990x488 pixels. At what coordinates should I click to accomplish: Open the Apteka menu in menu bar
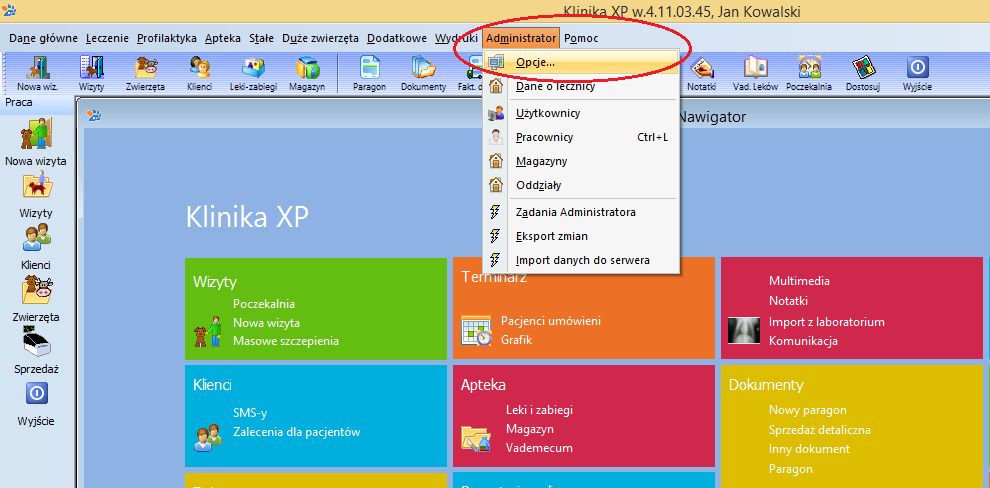223,39
